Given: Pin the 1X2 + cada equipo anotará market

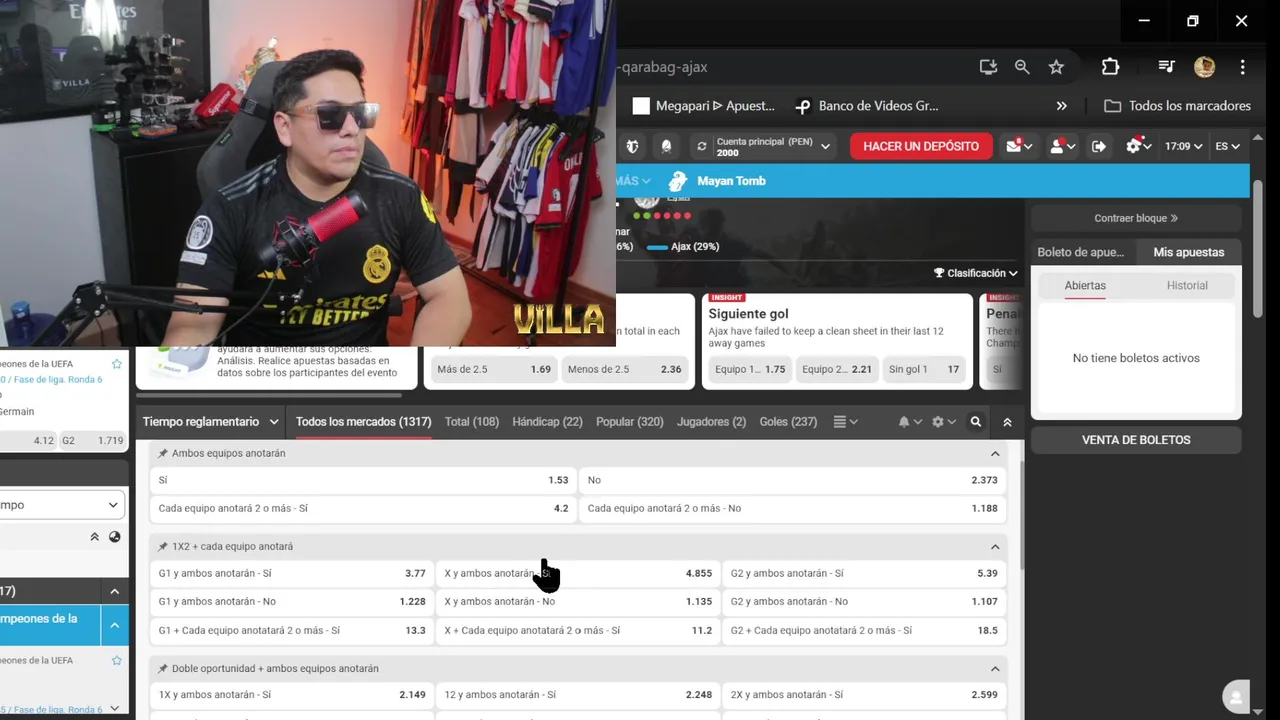Looking at the screenshot, I should (x=163, y=546).
